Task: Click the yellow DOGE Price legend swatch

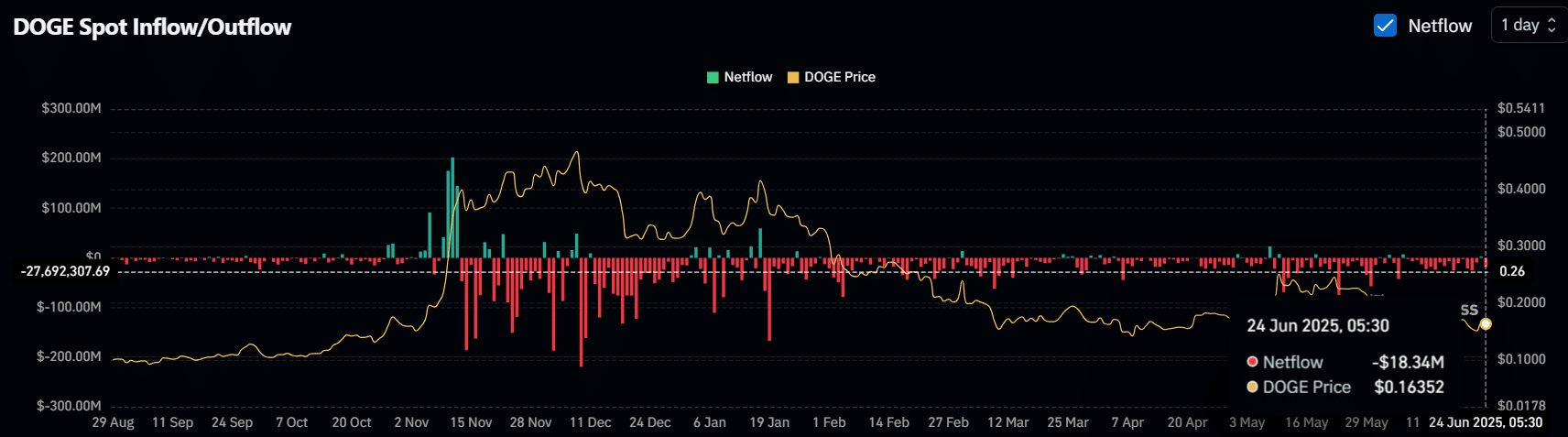Action: (793, 78)
